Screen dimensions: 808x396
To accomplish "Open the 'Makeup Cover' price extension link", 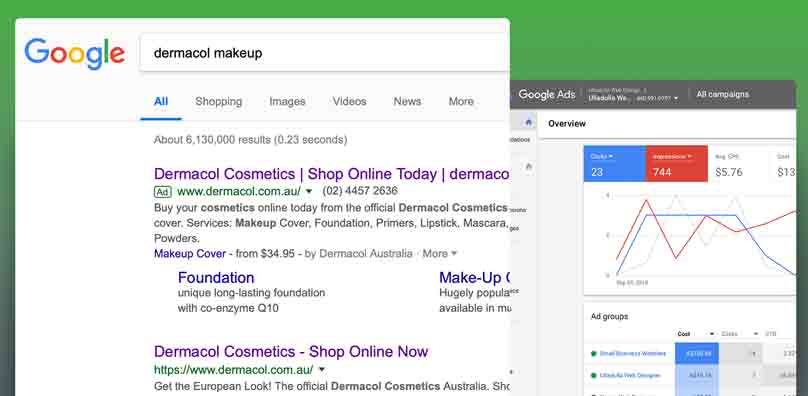I will pyautogui.click(x=190, y=254).
